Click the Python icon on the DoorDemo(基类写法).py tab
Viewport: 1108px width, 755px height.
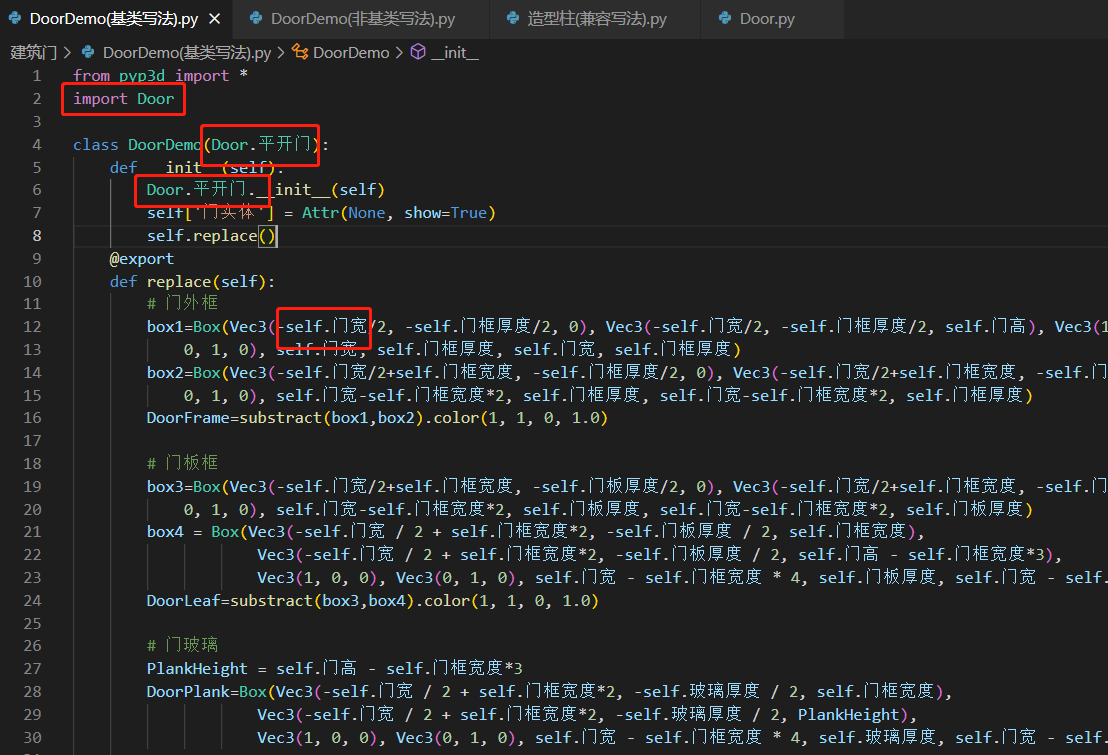pos(15,19)
